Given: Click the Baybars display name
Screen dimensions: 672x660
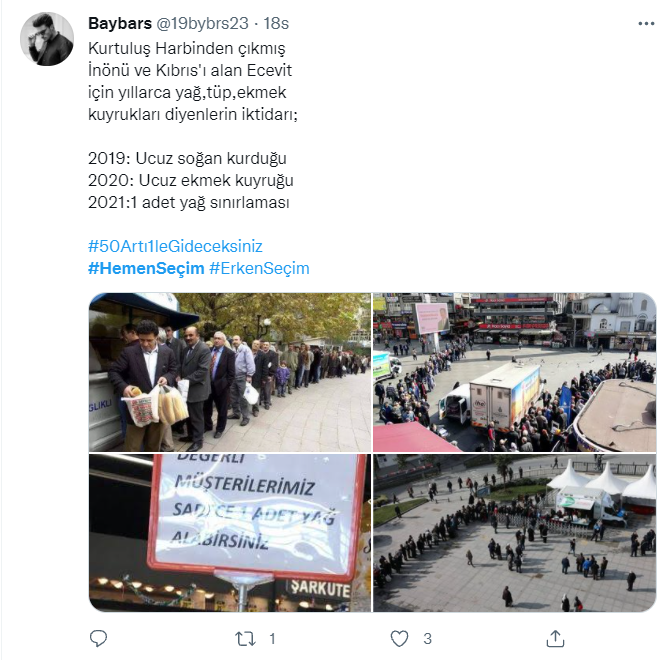Looking at the screenshot, I should coord(120,23).
